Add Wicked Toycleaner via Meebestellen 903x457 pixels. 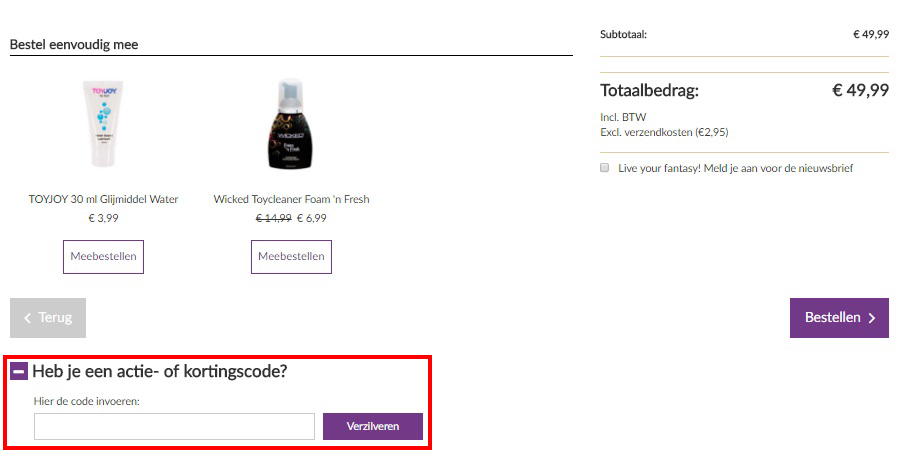[291, 257]
